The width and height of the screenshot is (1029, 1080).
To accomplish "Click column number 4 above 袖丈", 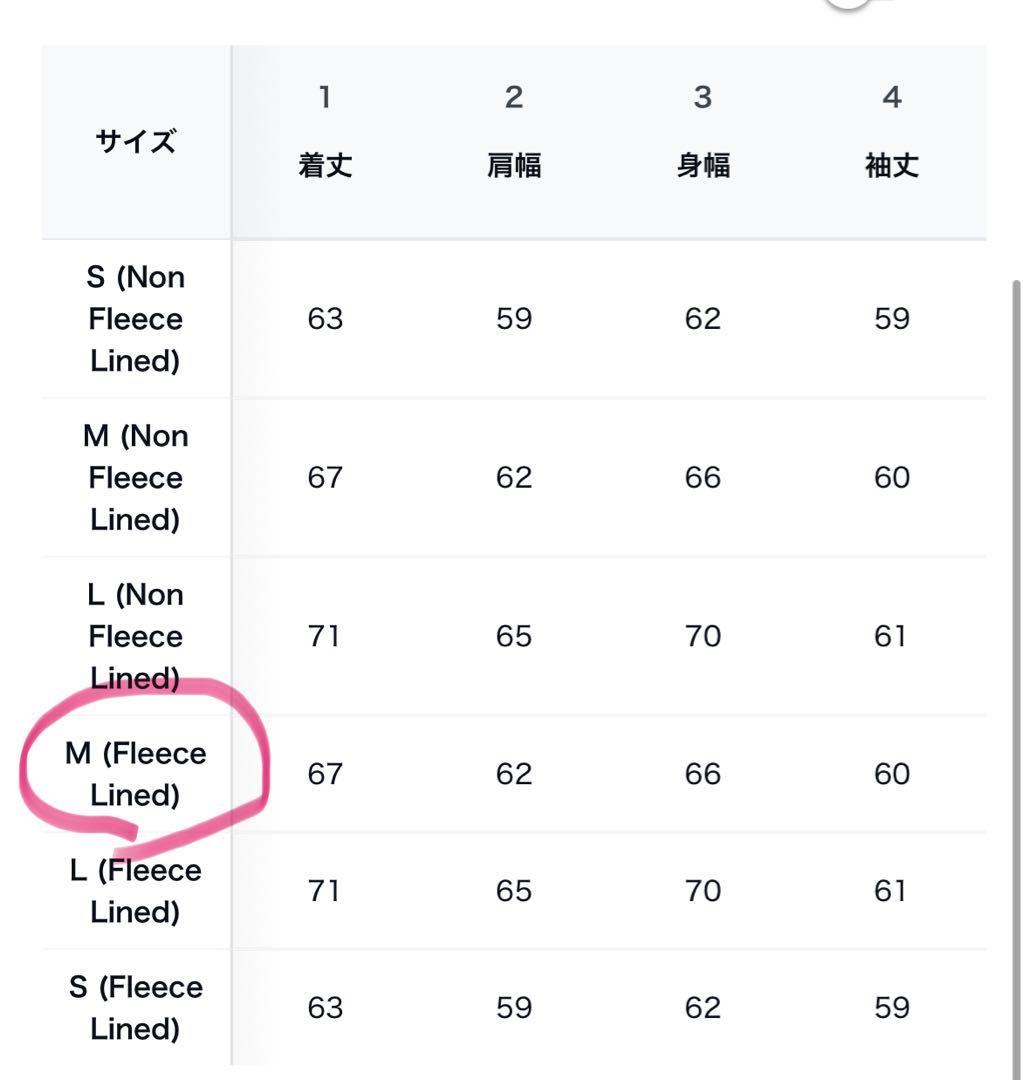I will (892, 97).
